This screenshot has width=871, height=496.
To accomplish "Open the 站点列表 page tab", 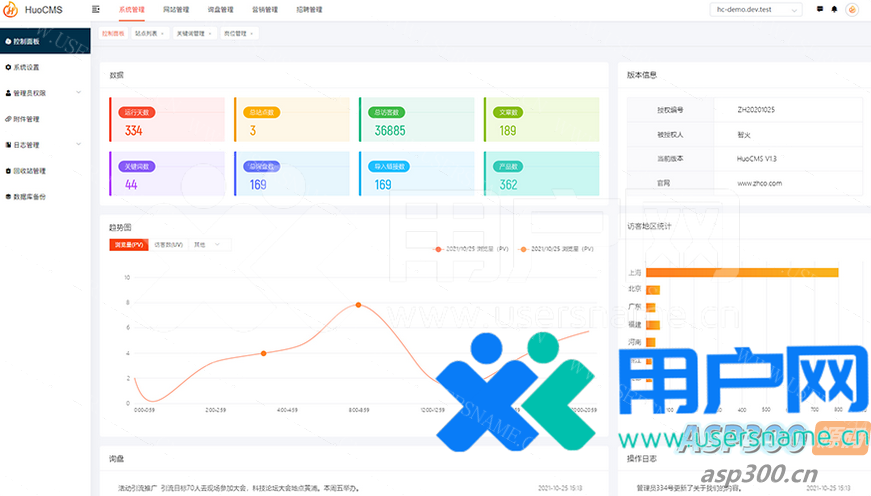I will pyautogui.click(x=148, y=33).
